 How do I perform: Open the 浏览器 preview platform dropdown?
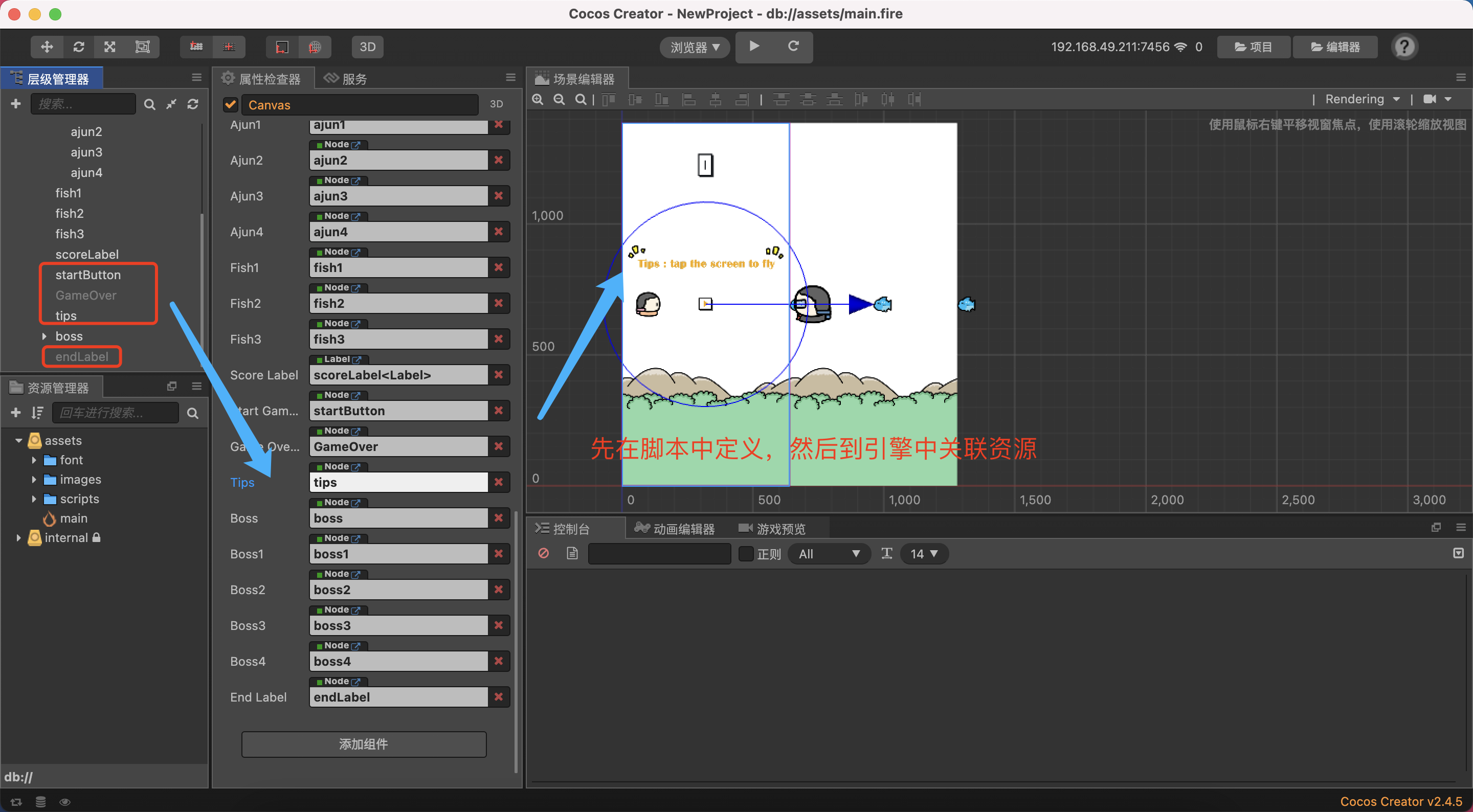695,47
